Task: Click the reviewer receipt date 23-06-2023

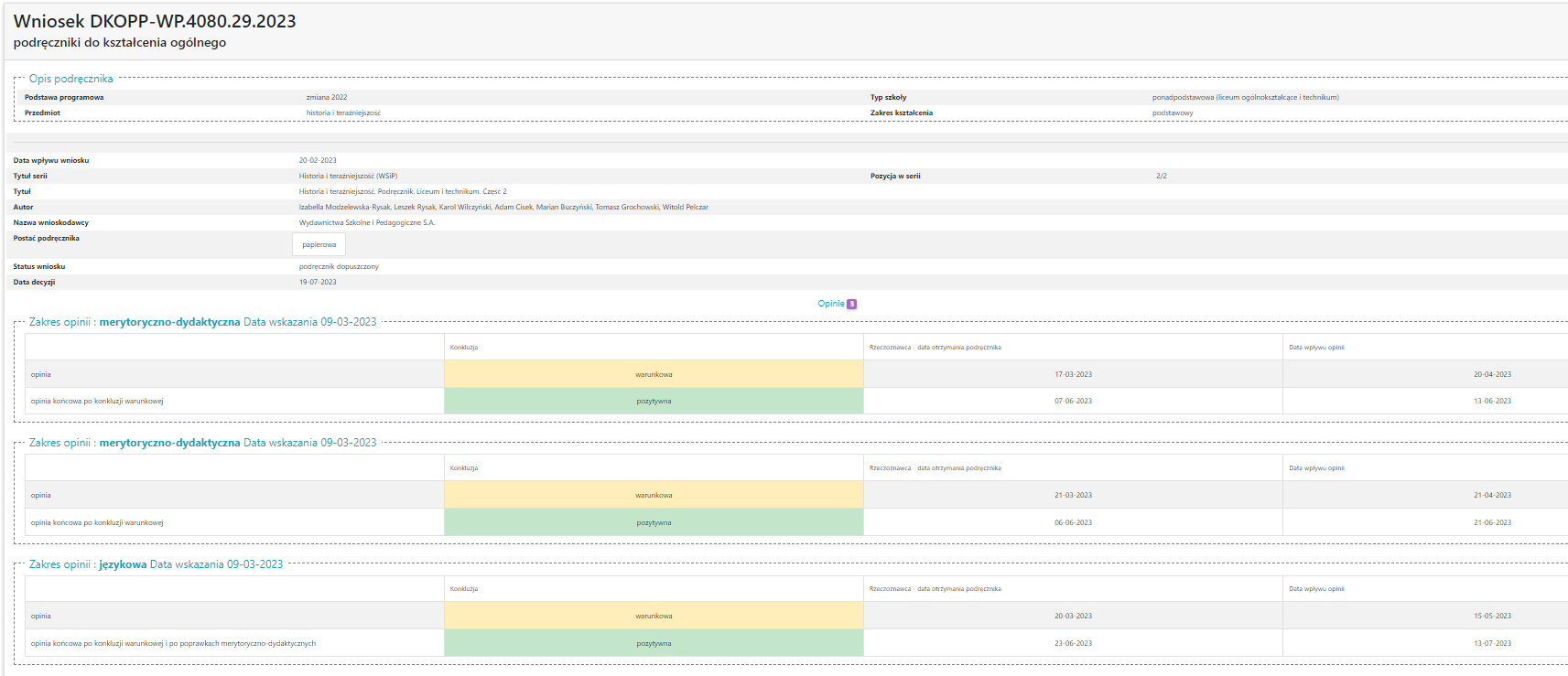Action: click(1073, 643)
